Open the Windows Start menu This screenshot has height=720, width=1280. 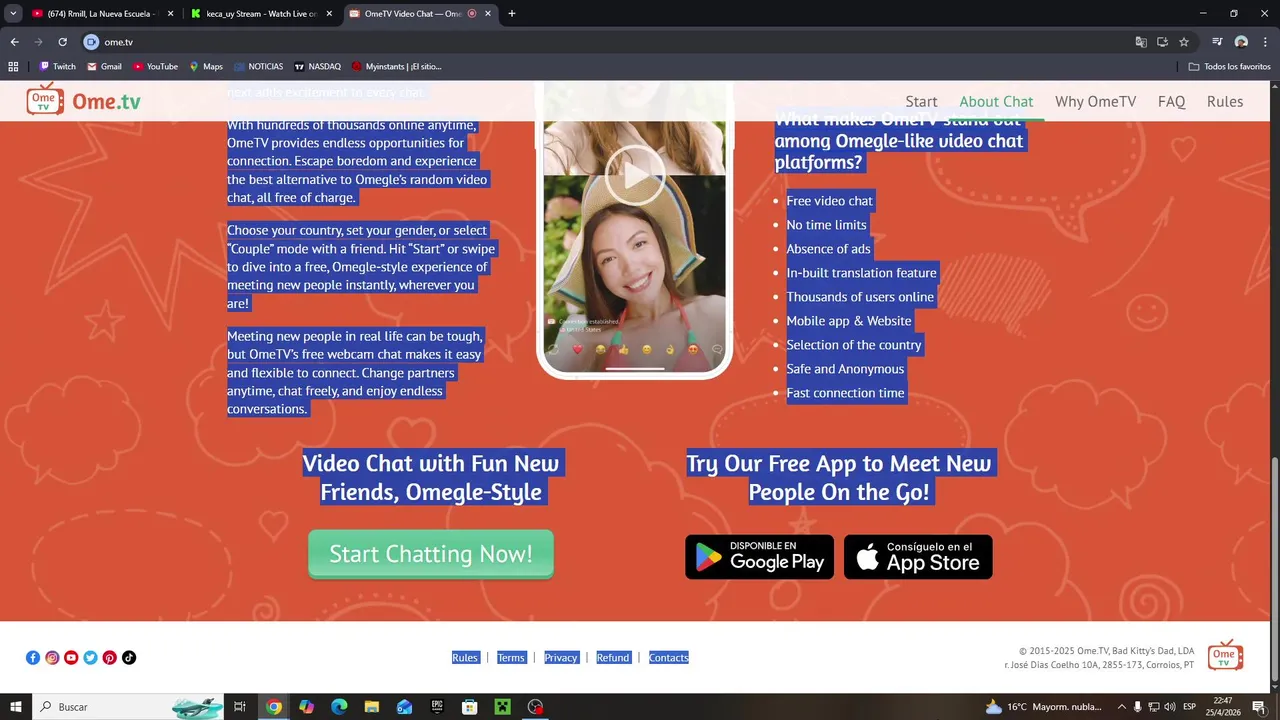[x=15, y=707]
